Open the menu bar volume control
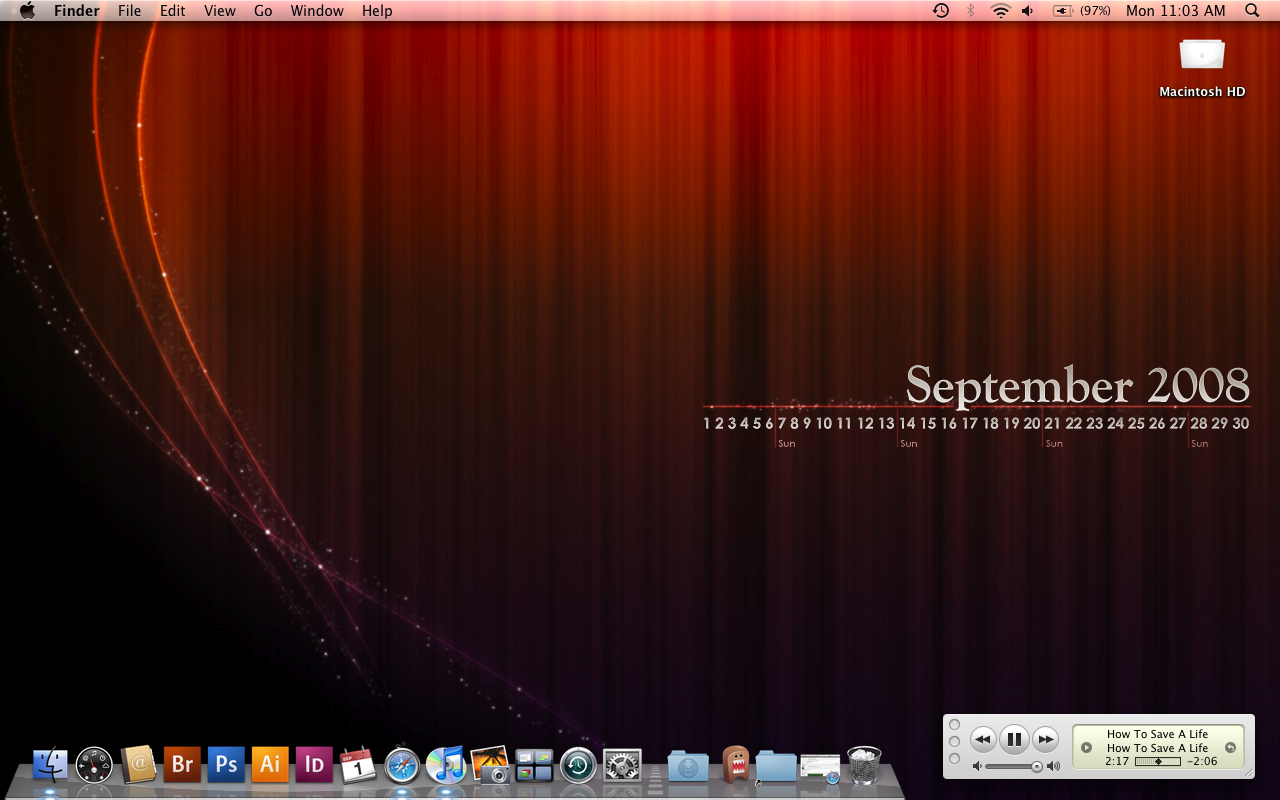1280x800 pixels. [1028, 10]
